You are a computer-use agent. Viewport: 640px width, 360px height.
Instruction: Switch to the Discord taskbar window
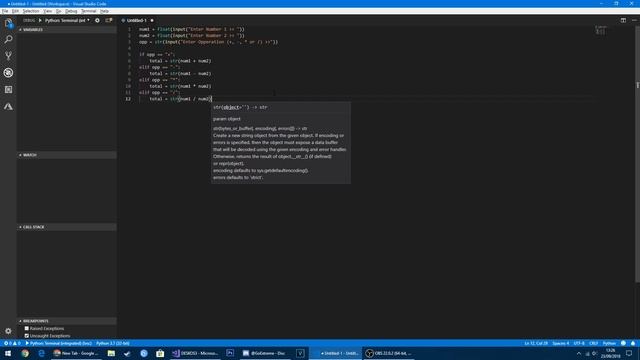pos(264,353)
